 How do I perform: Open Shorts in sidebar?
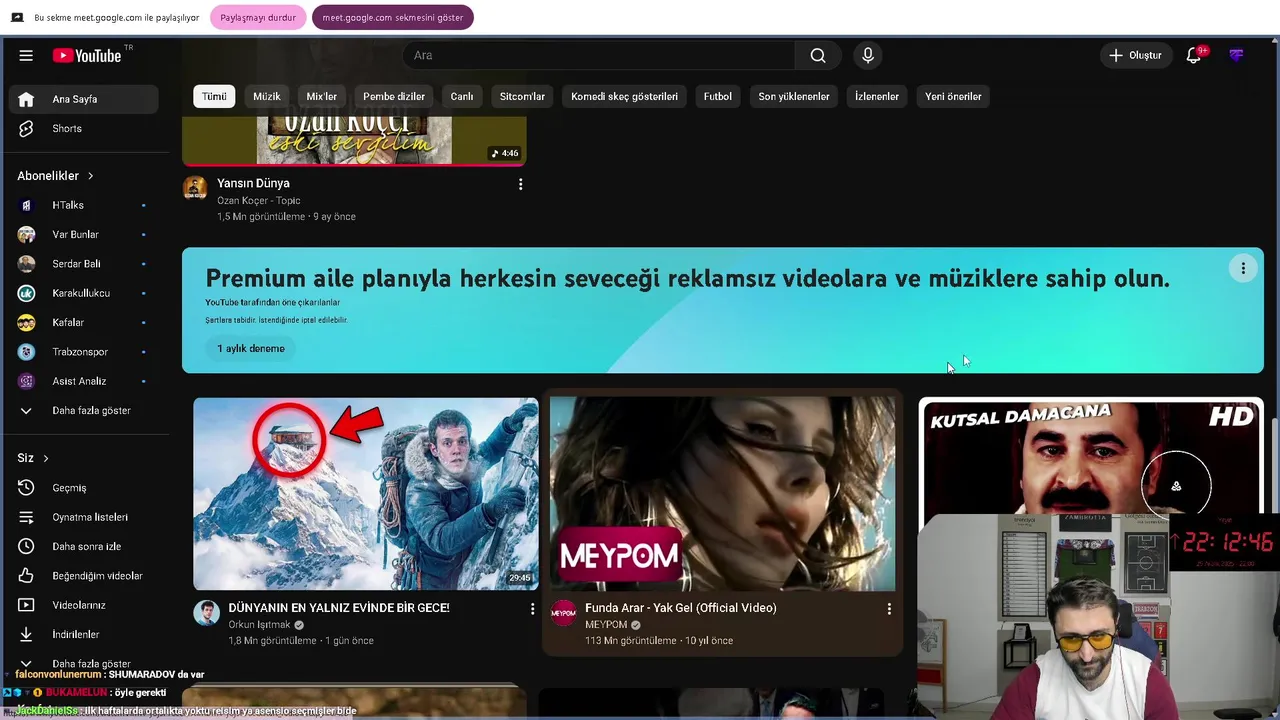click(x=84, y=128)
